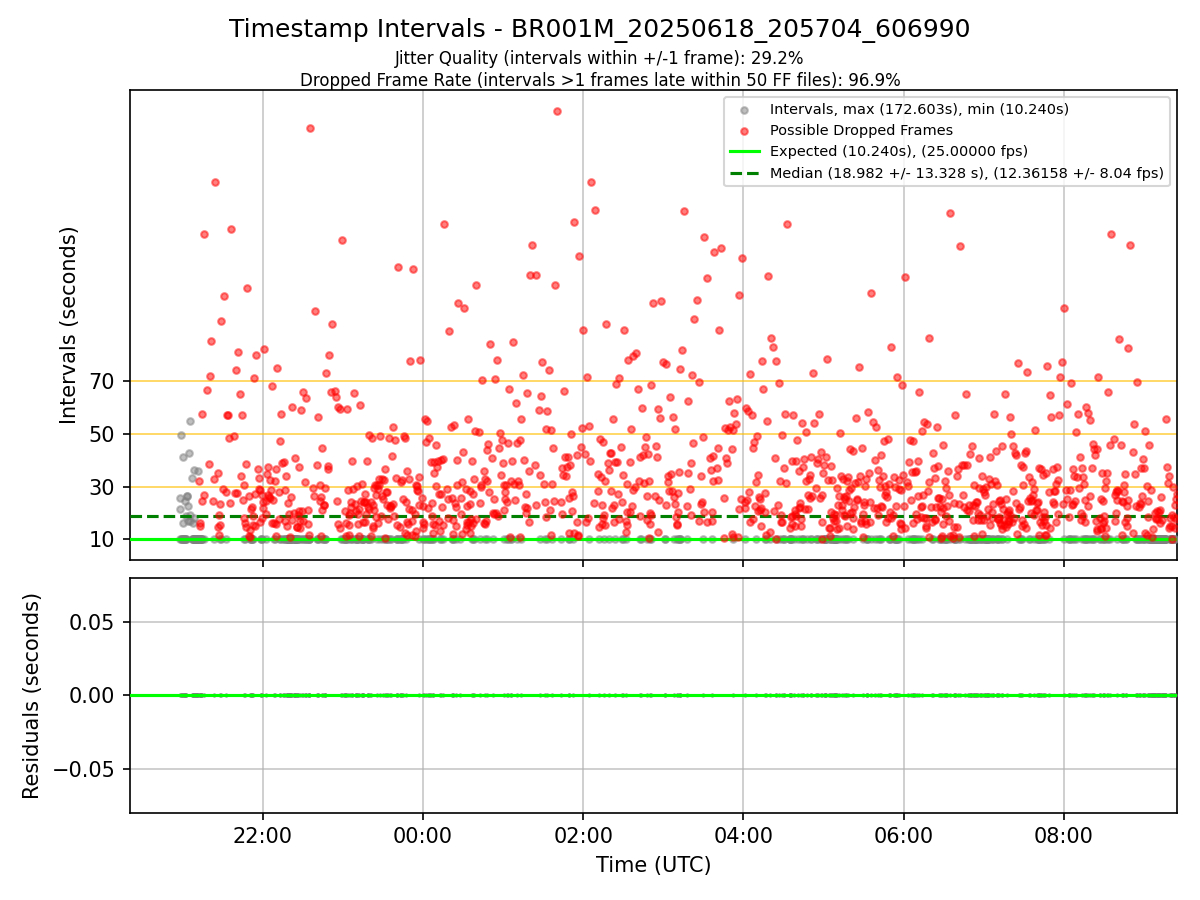This screenshot has height=900, width=1200.
Task: Click the solid green Expected line legend sample
Action: point(745,152)
